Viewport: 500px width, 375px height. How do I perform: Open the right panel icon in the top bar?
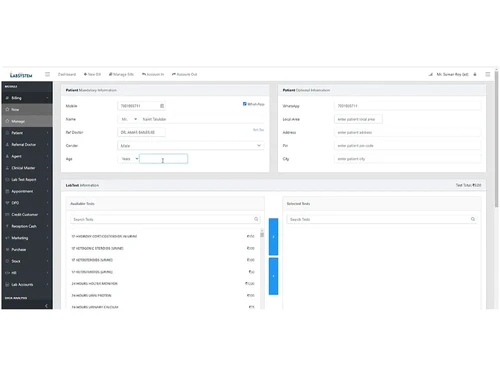tap(488, 74)
